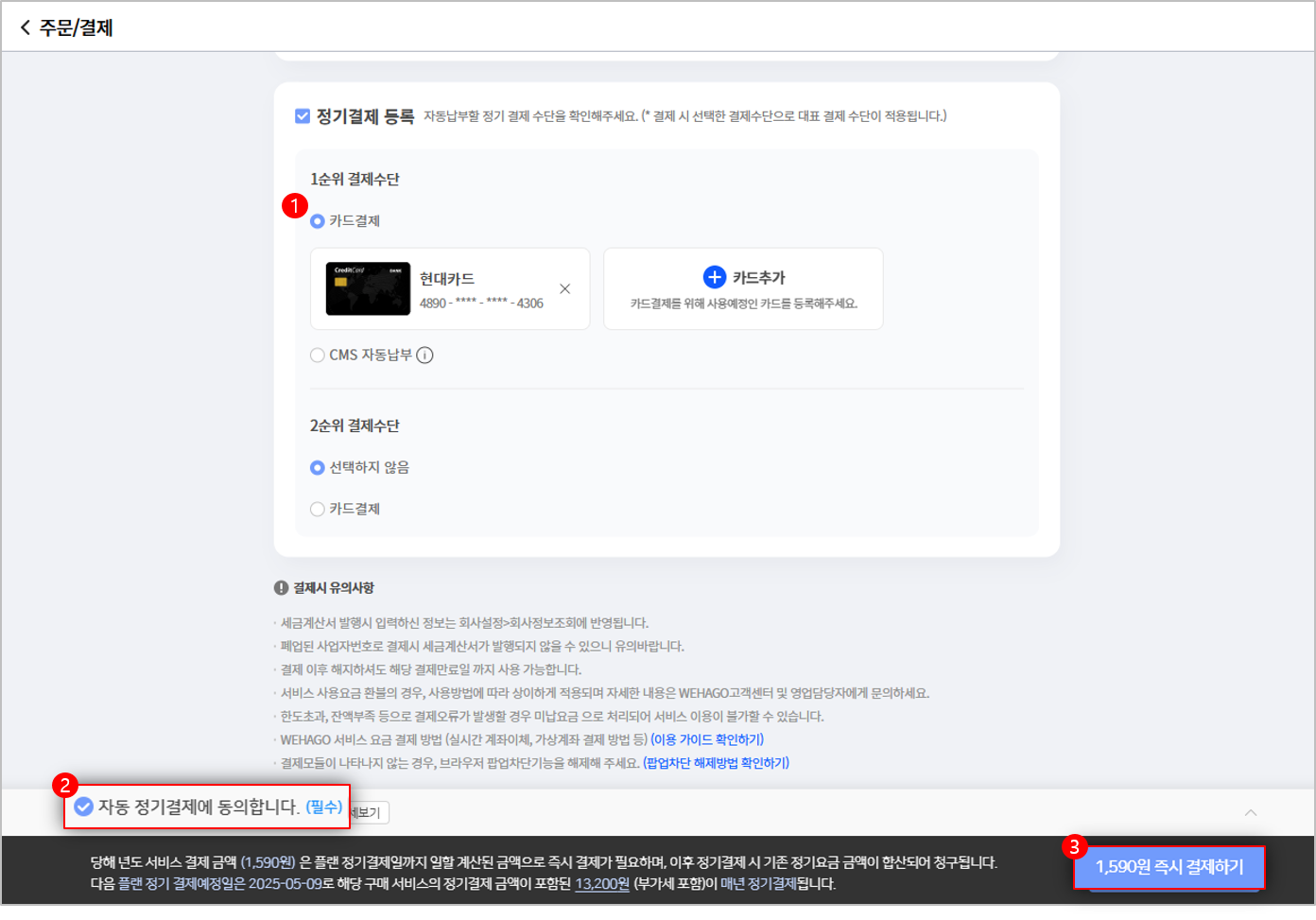1316x920 pixels.
Task: Pick 카드결제 under 2순위 결제수단
Action: point(318,510)
